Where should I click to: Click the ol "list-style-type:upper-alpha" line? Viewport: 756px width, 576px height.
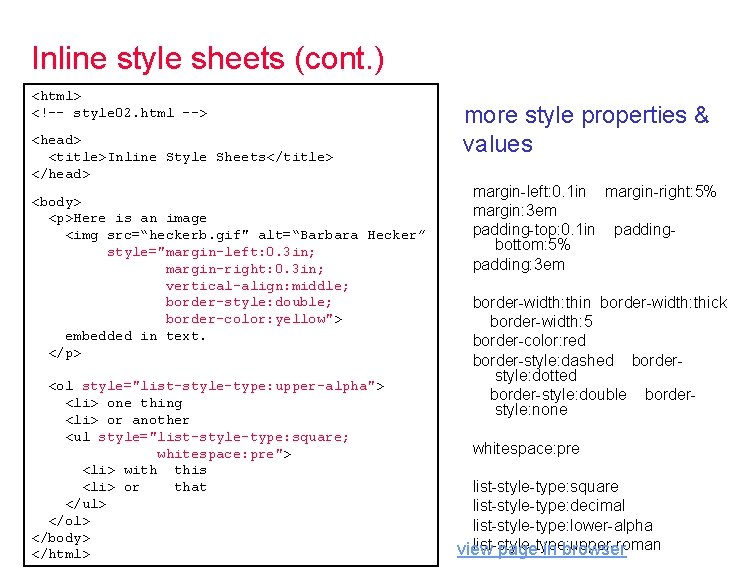point(216,386)
